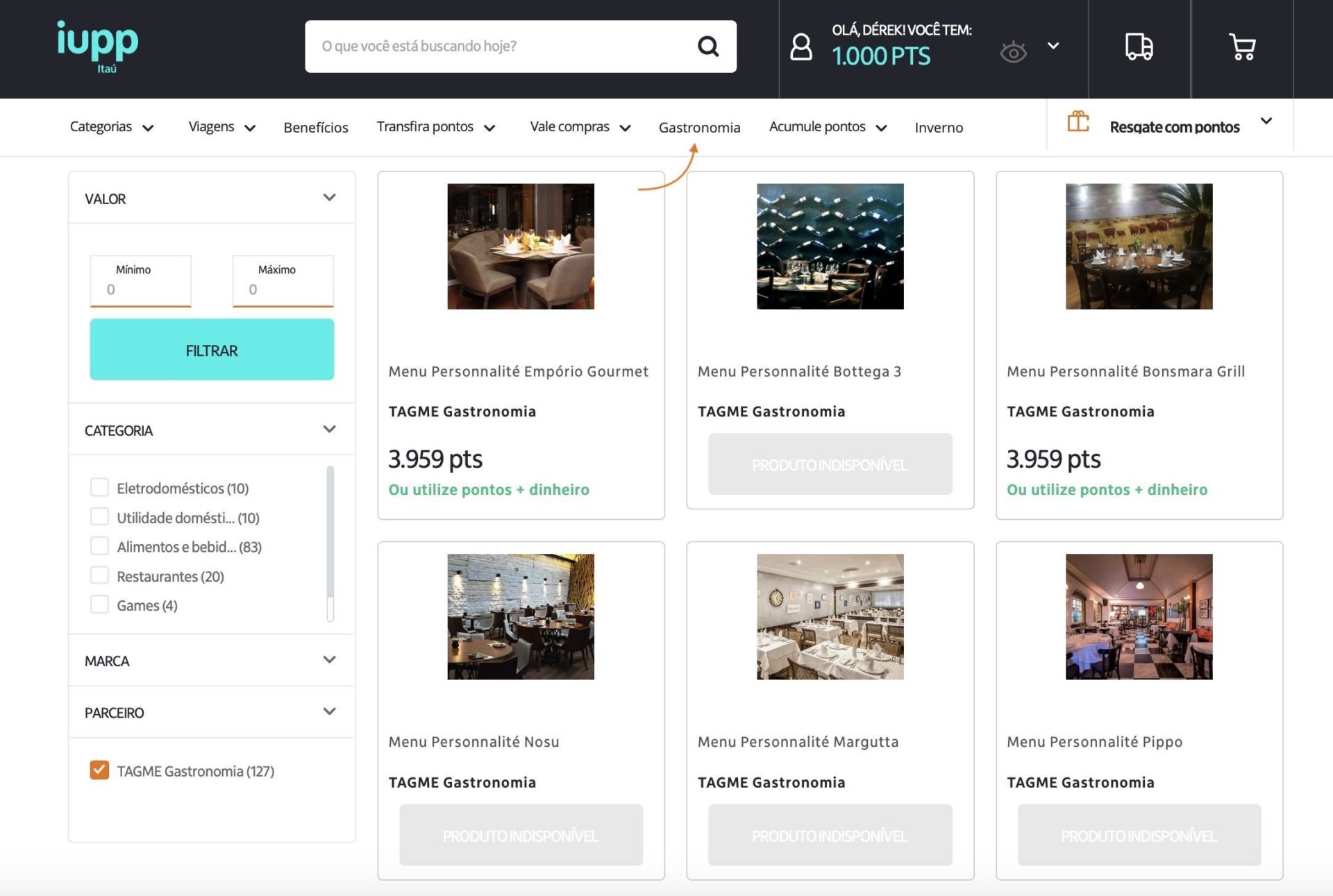
Task: Click Produto Indisponível button for Margutta
Action: pyautogui.click(x=830, y=835)
